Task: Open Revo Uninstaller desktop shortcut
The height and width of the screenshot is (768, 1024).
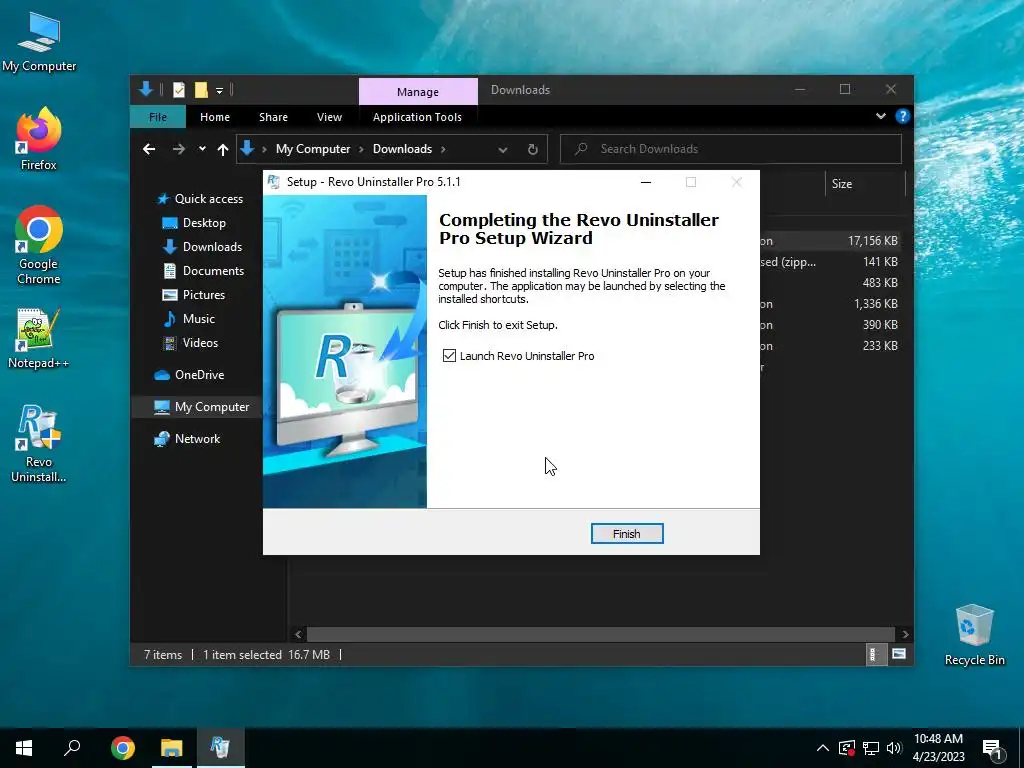Action: click(39, 444)
